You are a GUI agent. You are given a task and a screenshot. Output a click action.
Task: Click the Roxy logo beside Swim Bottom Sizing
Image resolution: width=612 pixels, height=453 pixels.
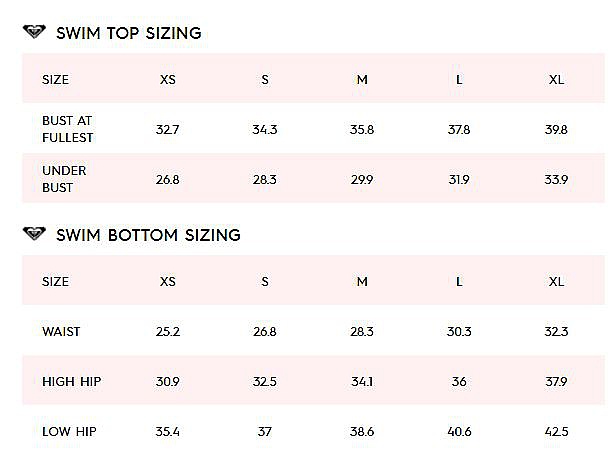(x=34, y=233)
